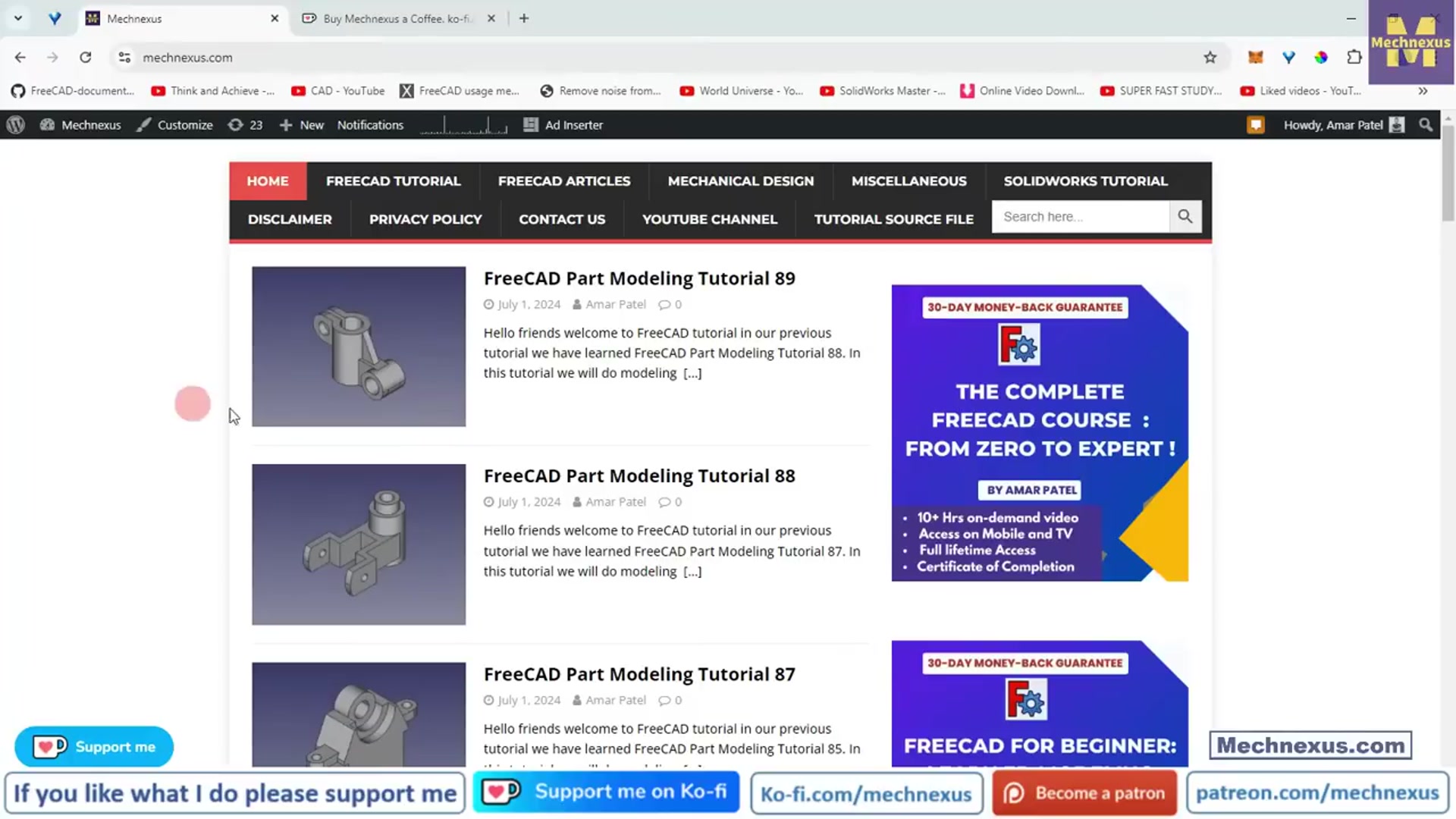Open the TUTORIAL SOURCE FILE page

tap(894, 219)
